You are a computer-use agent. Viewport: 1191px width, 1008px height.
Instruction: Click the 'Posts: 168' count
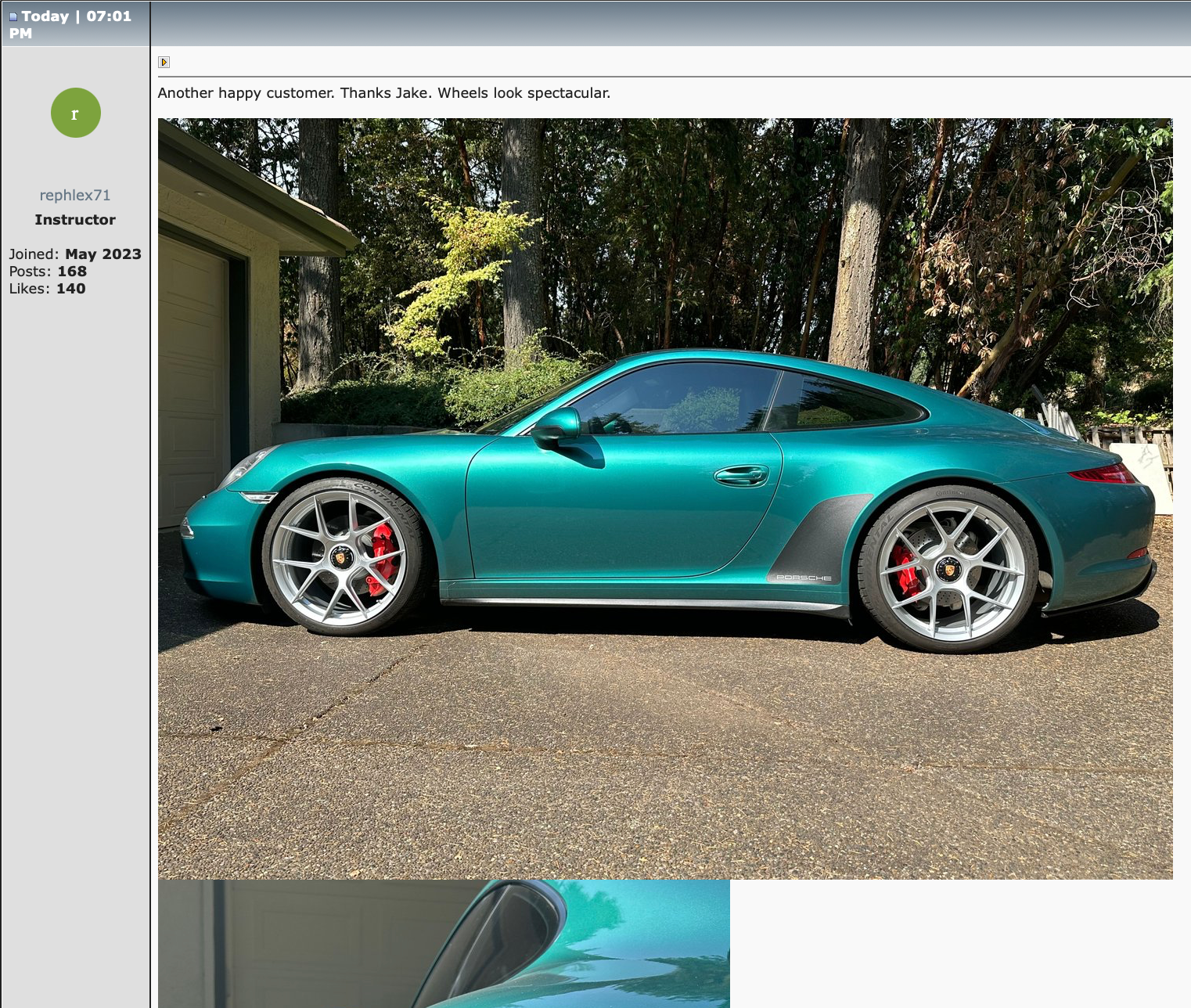[48, 272]
